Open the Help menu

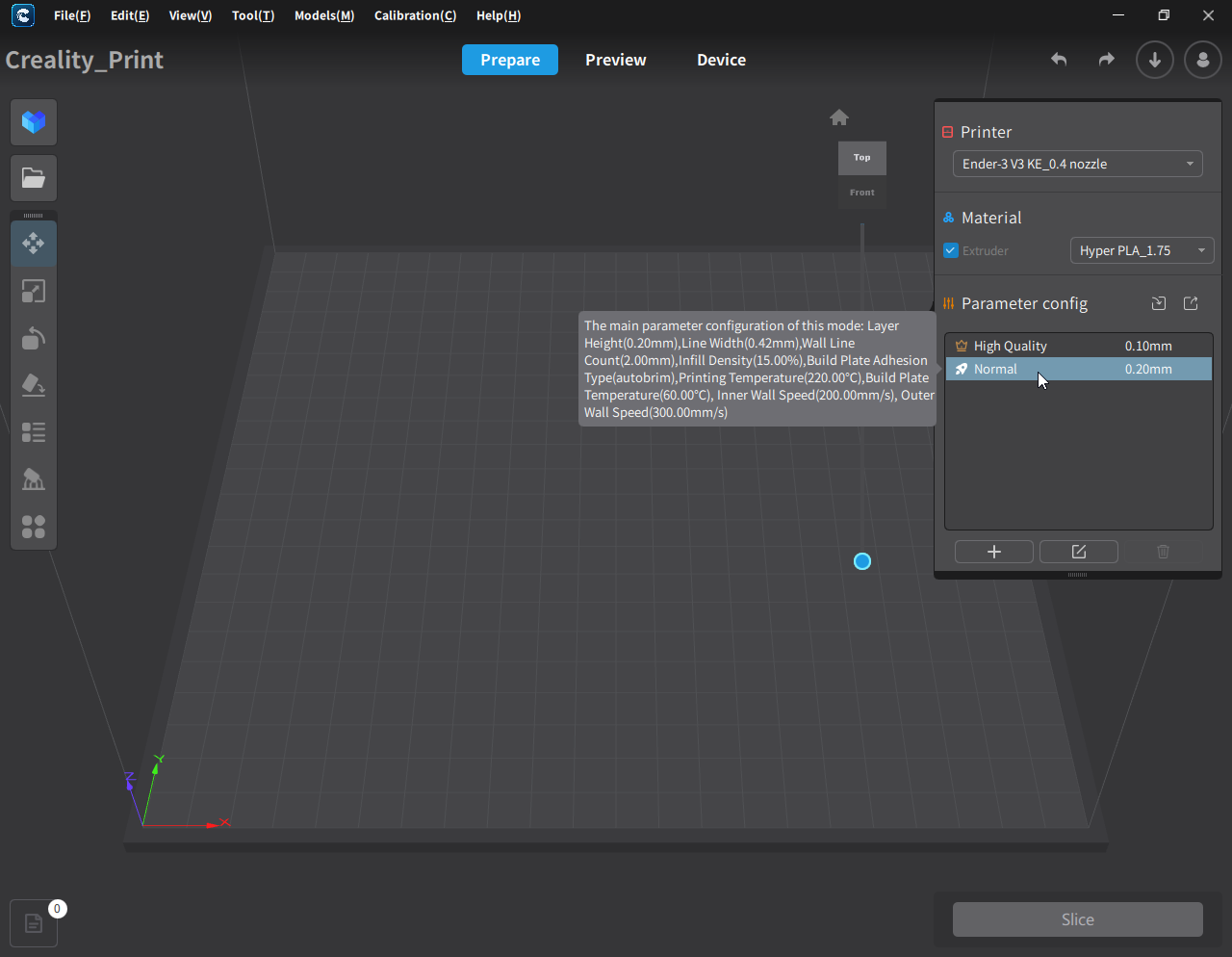point(499,15)
